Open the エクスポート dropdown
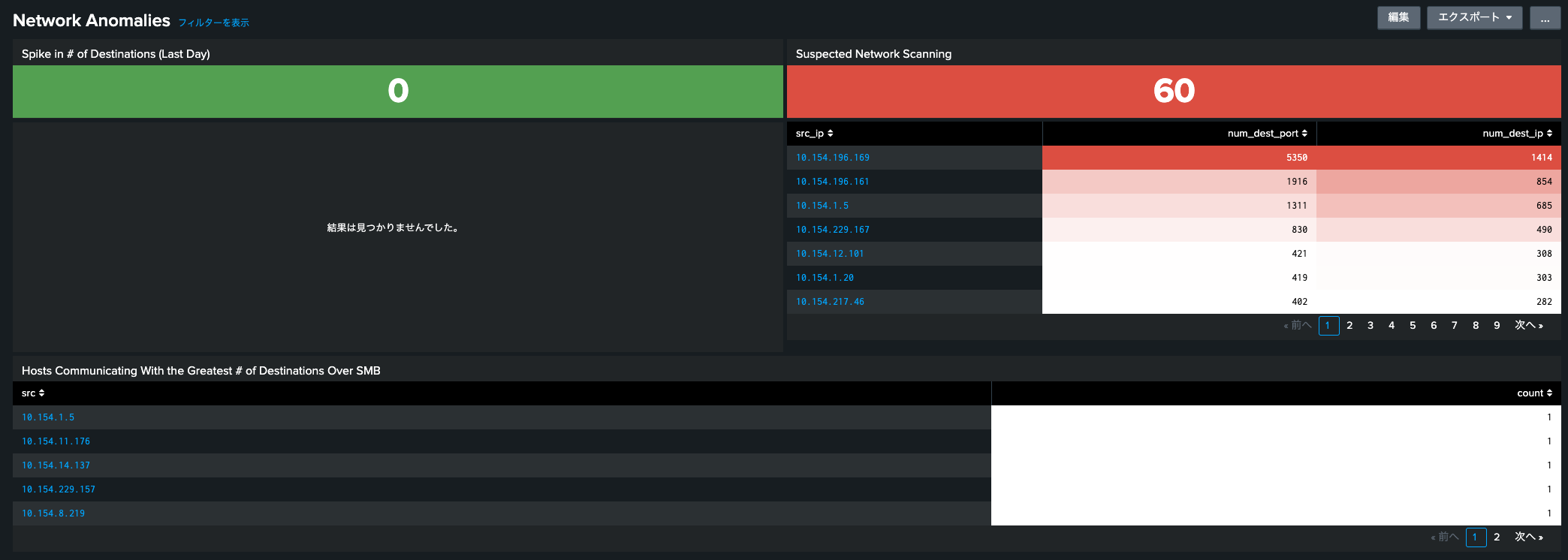 pos(1475,18)
